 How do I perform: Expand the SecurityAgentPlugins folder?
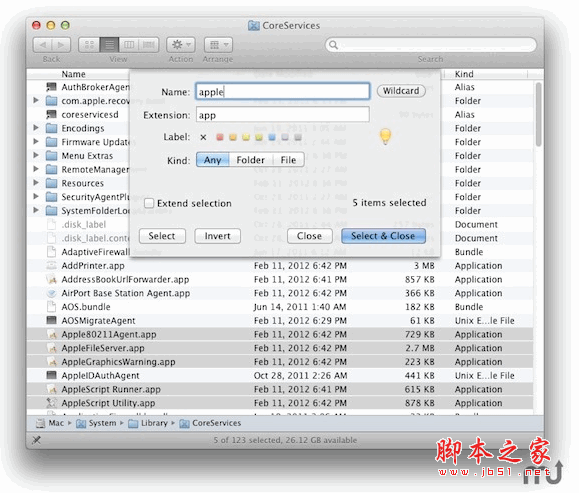pyautogui.click(x=36, y=196)
